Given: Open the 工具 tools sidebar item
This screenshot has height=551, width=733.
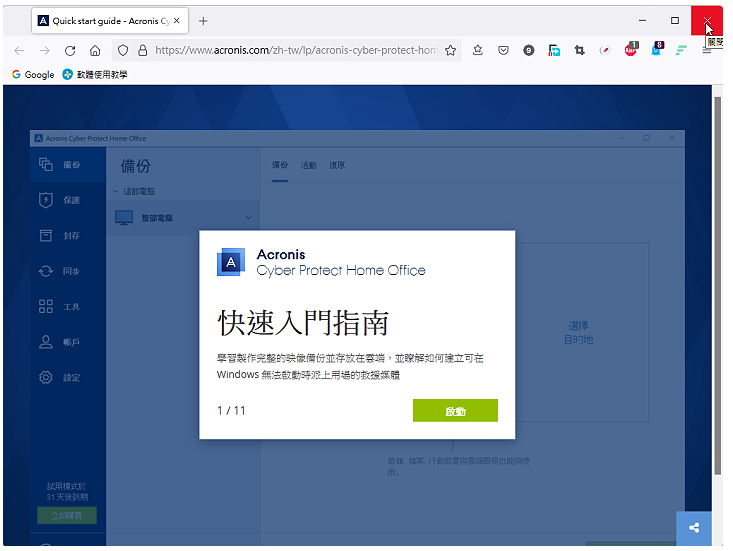Looking at the screenshot, I should click(68, 307).
